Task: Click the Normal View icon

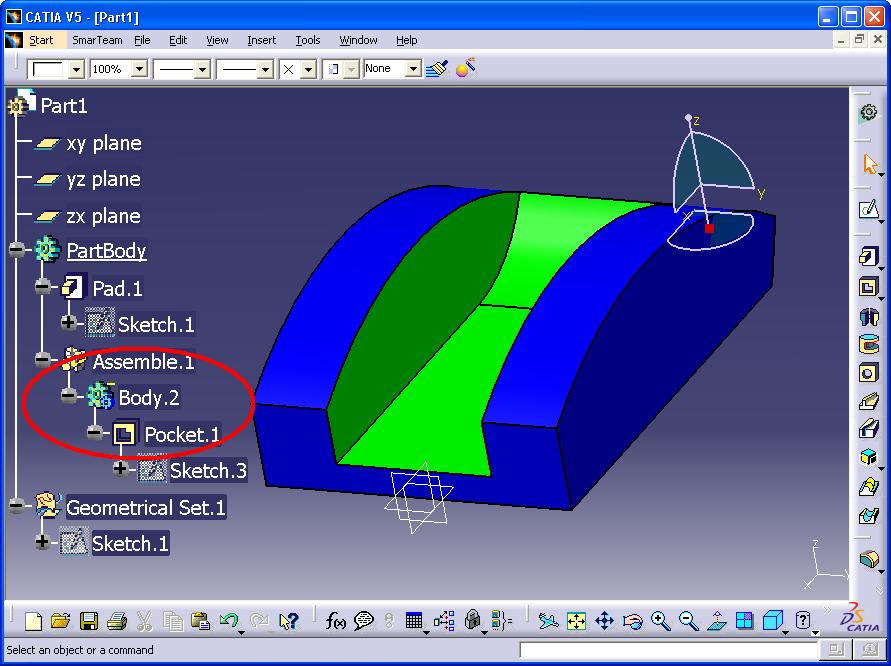Action: click(x=717, y=621)
